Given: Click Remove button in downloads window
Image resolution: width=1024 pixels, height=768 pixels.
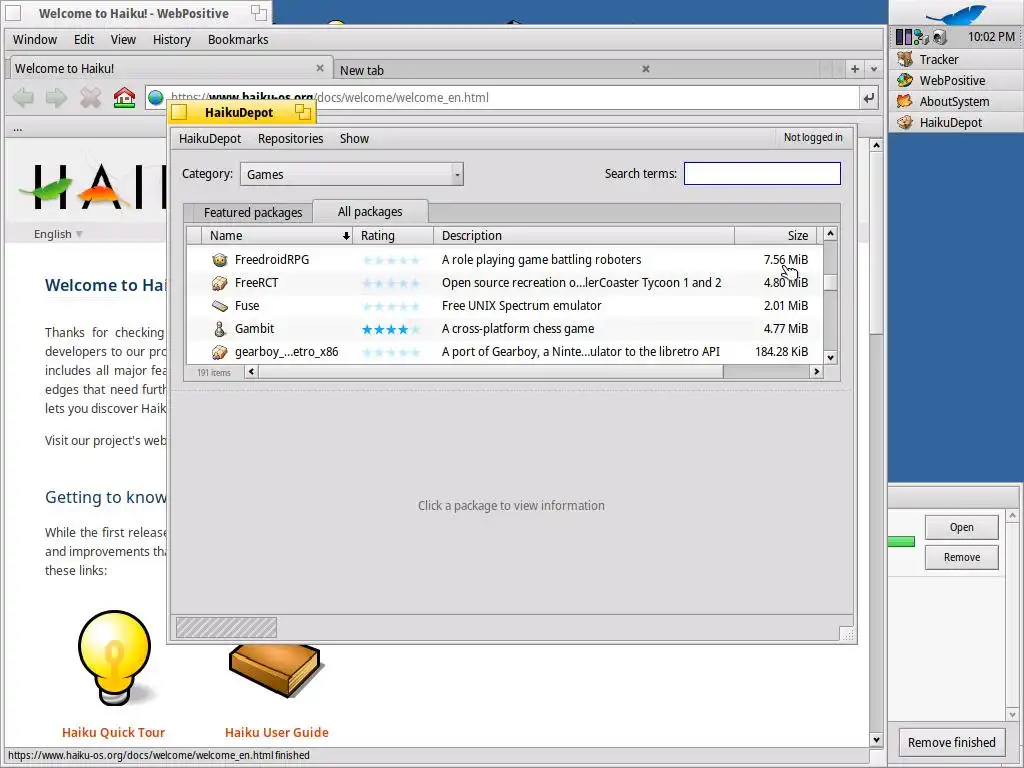Looking at the screenshot, I should tap(961, 557).
